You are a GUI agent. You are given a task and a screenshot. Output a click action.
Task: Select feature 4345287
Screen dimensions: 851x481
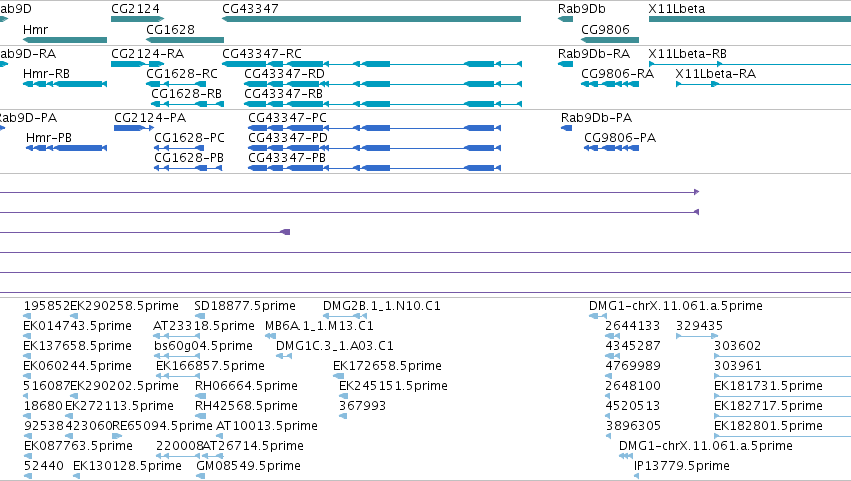click(x=633, y=346)
